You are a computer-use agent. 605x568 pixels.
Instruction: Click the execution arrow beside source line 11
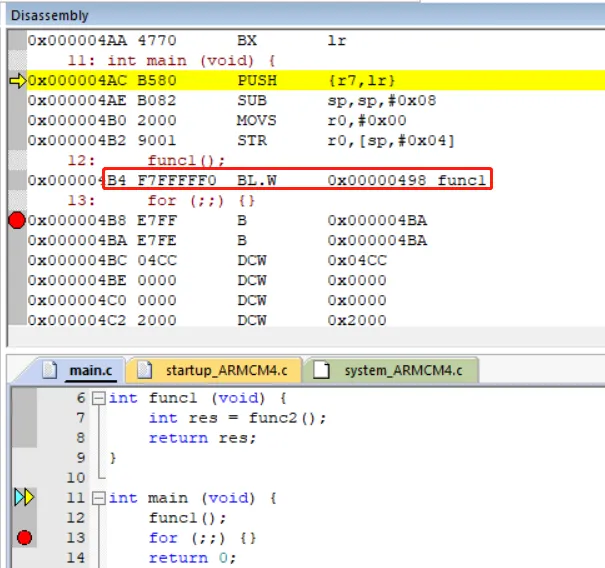(24, 497)
